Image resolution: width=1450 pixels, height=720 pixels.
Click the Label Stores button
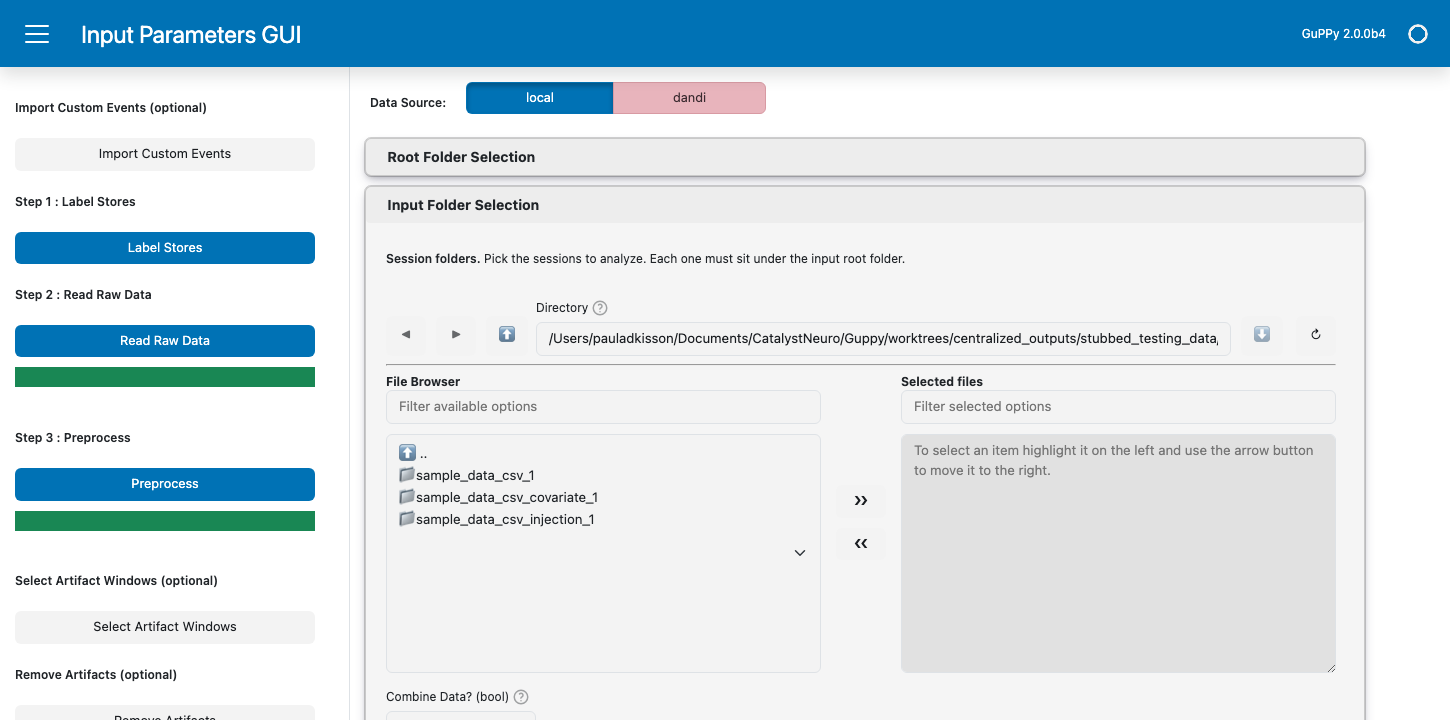tap(165, 248)
